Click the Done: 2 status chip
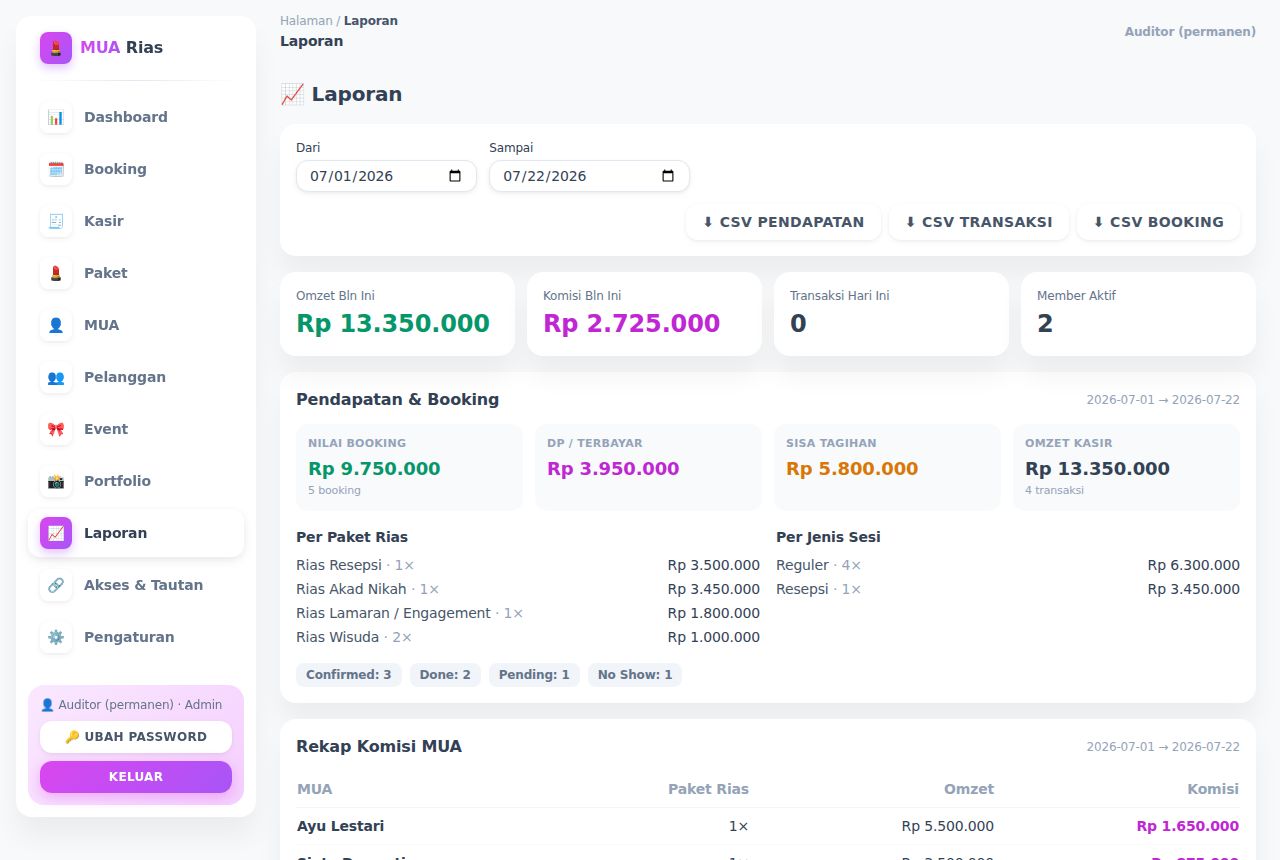Viewport: 1280px width, 860px height. [x=445, y=675]
